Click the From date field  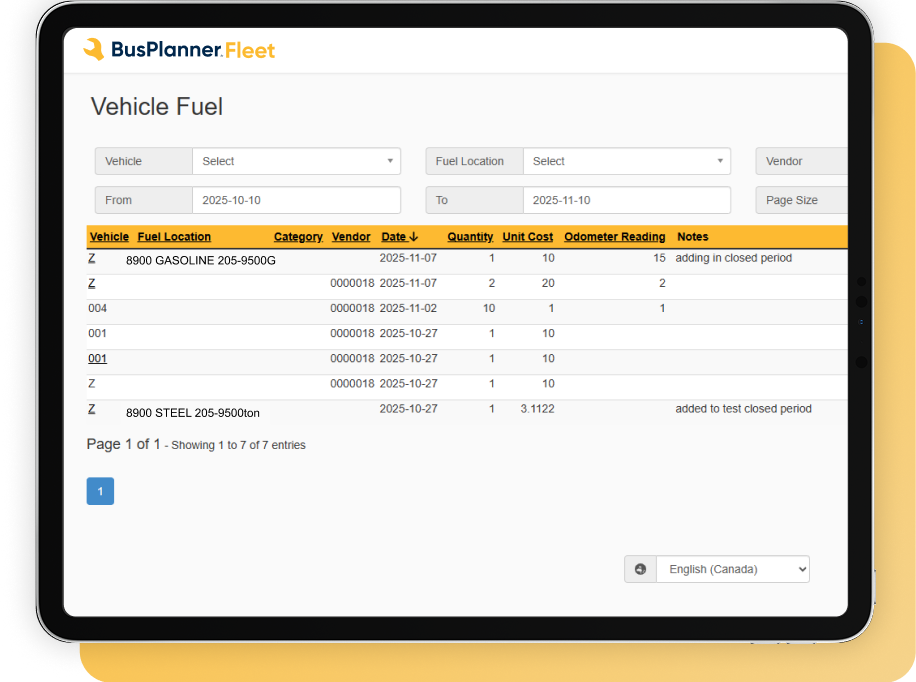pyautogui.click(x=296, y=200)
